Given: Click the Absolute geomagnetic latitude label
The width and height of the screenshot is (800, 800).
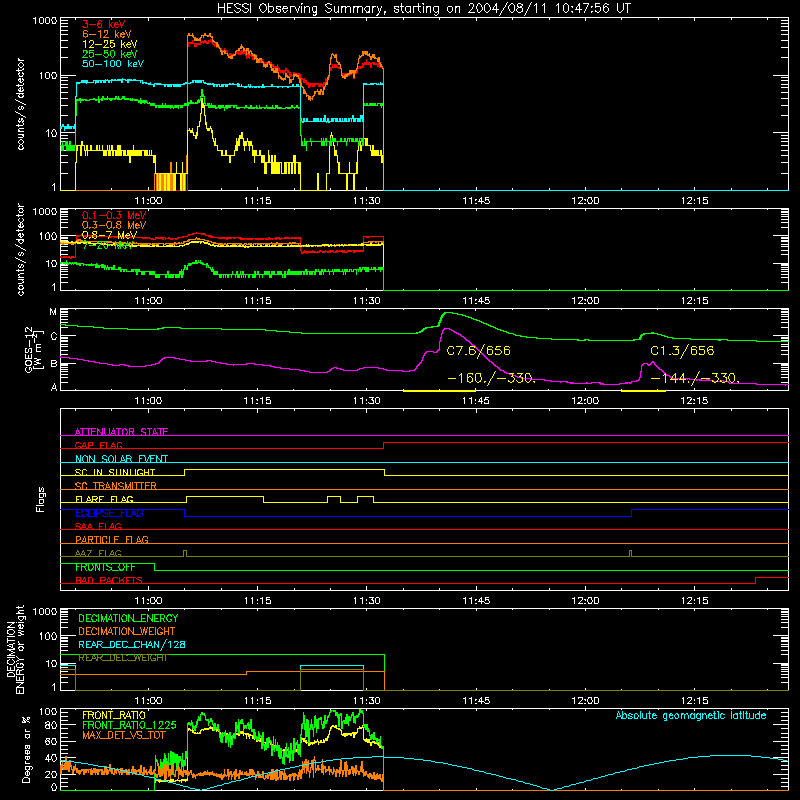Looking at the screenshot, I should (691, 715).
